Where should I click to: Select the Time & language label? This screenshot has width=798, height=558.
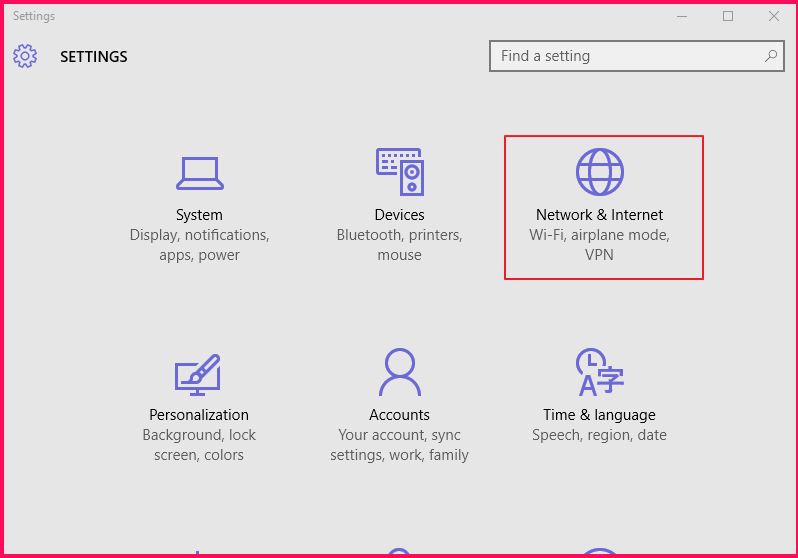tap(599, 415)
